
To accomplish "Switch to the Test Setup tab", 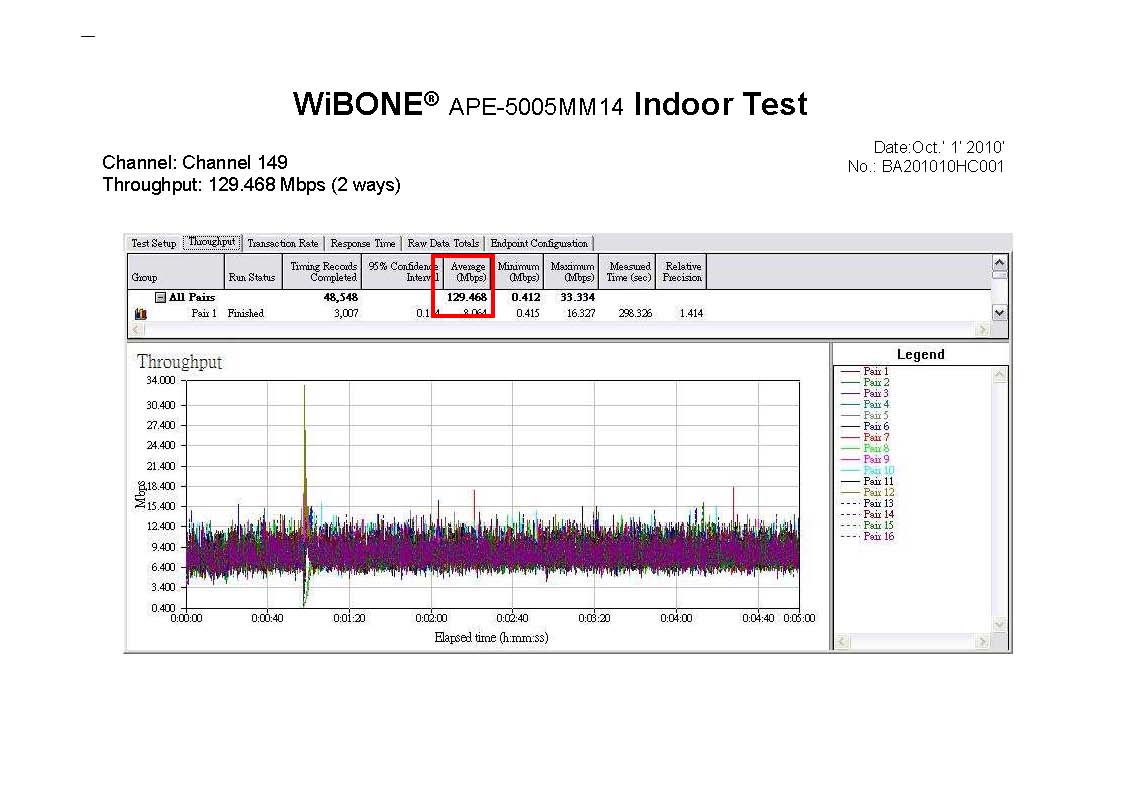I will 153,243.
